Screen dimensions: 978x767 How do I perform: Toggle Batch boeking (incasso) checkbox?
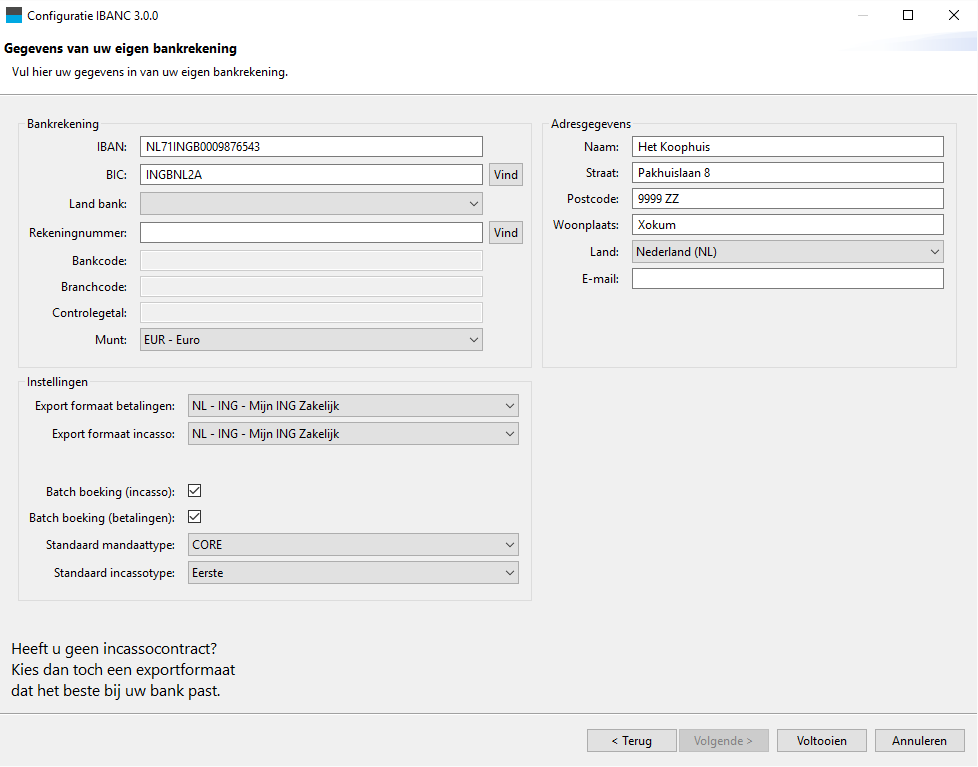point(195,491)
